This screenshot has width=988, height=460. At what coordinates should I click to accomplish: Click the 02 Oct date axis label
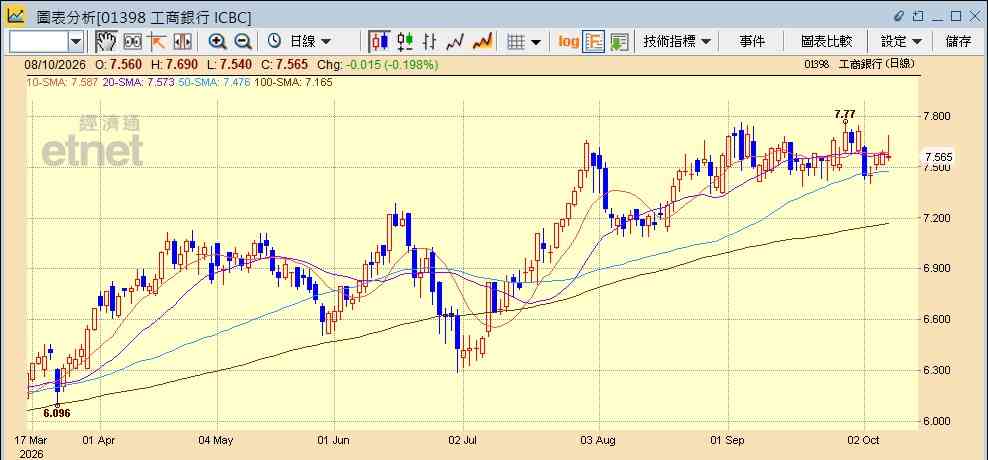coord(864,440)
